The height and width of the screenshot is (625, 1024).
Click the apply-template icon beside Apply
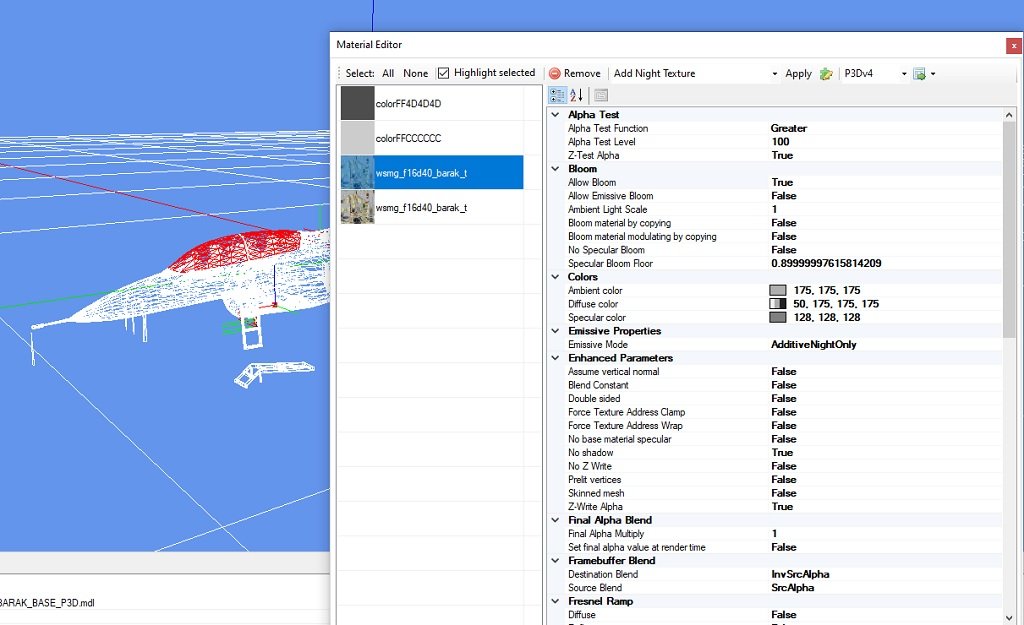(826, 73)
